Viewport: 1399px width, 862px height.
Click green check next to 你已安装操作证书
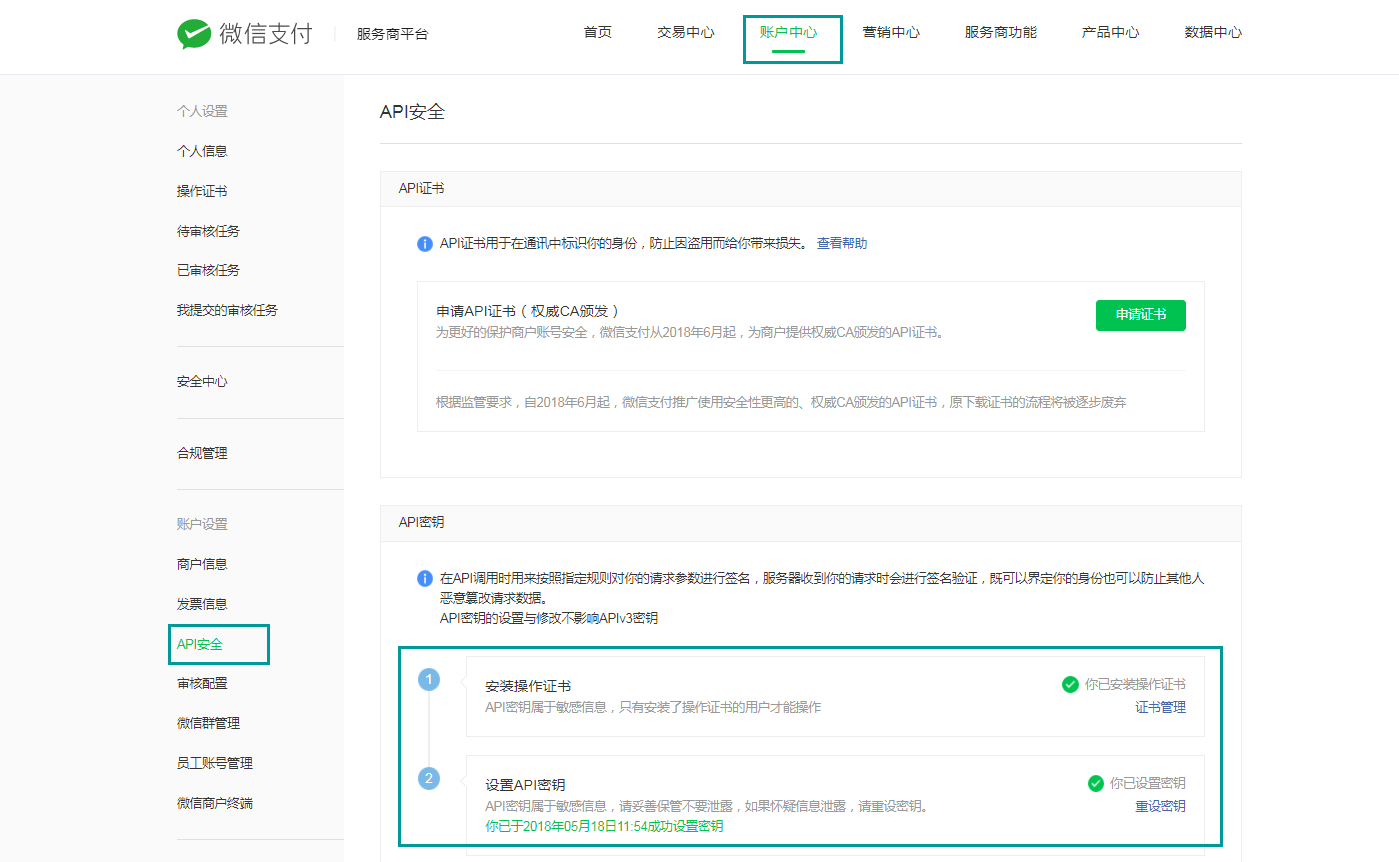1070,684
